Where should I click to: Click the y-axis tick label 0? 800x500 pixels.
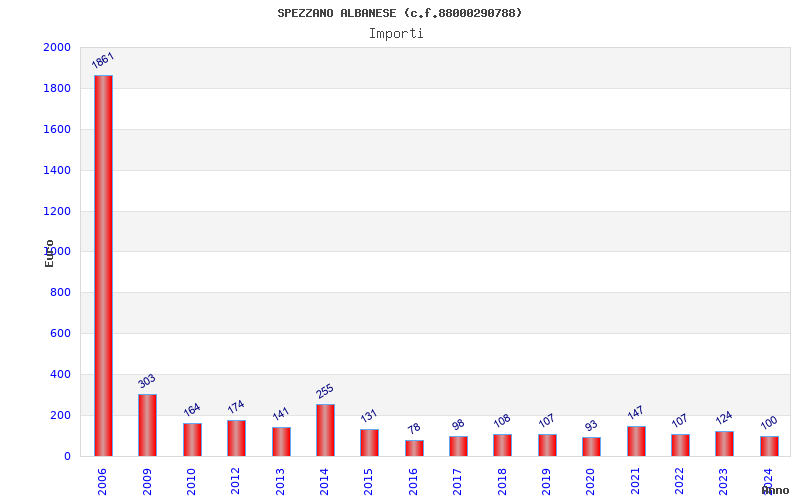tap(67, 456)
